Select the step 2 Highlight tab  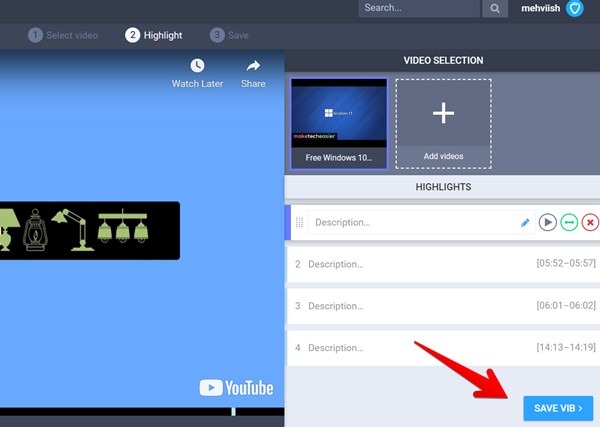(x=153, y=35)
